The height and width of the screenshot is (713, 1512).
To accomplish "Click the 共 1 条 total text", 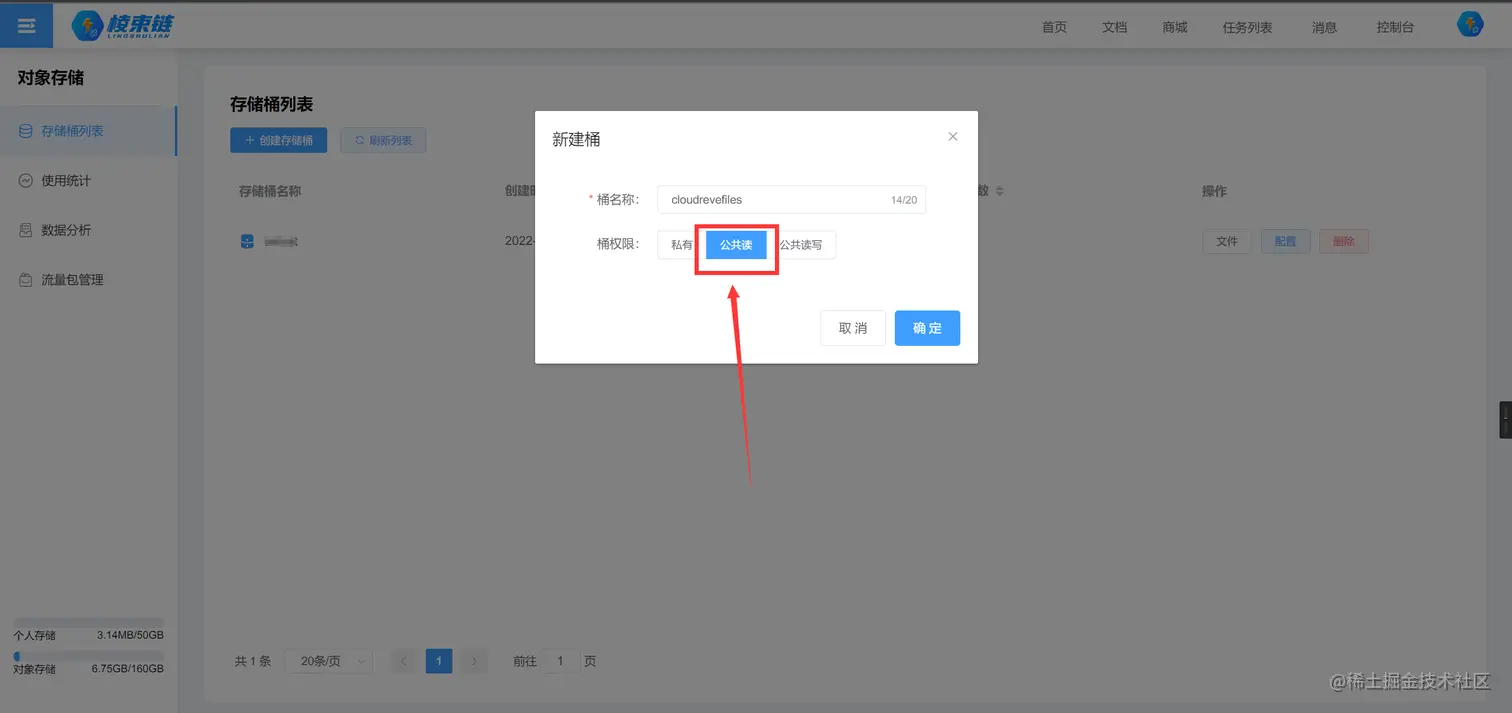I will click(x=253, y=661).
